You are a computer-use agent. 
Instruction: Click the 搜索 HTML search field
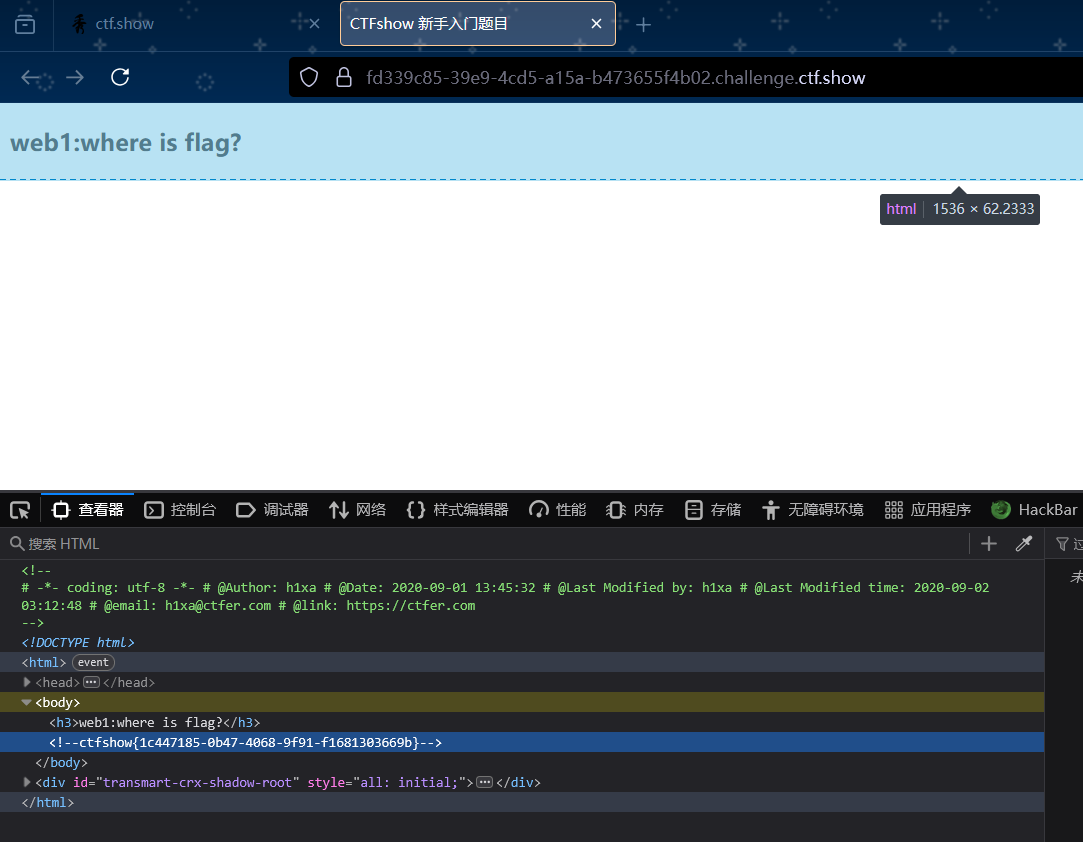pos(483,544)
